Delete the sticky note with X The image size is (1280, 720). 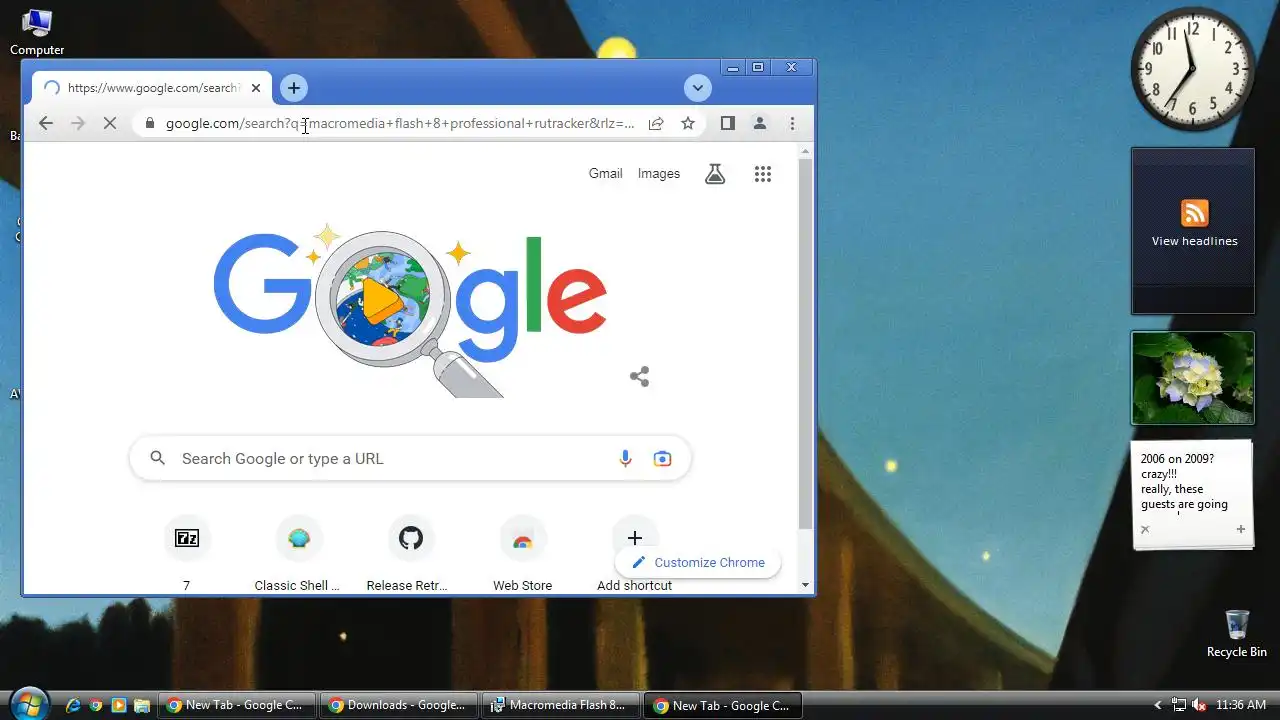[1145, 529]
